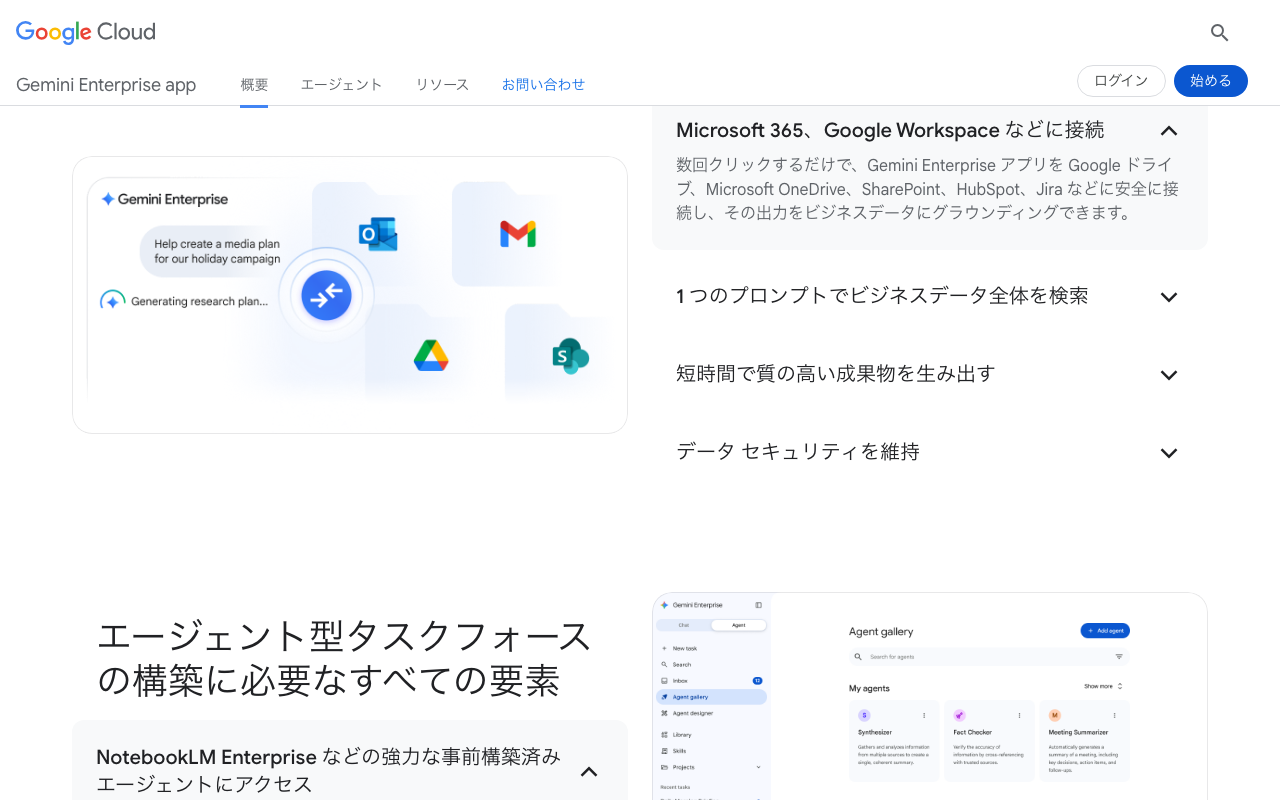
Task: Click the Gemini Enterprise app title
Action: tap(106, 85)
